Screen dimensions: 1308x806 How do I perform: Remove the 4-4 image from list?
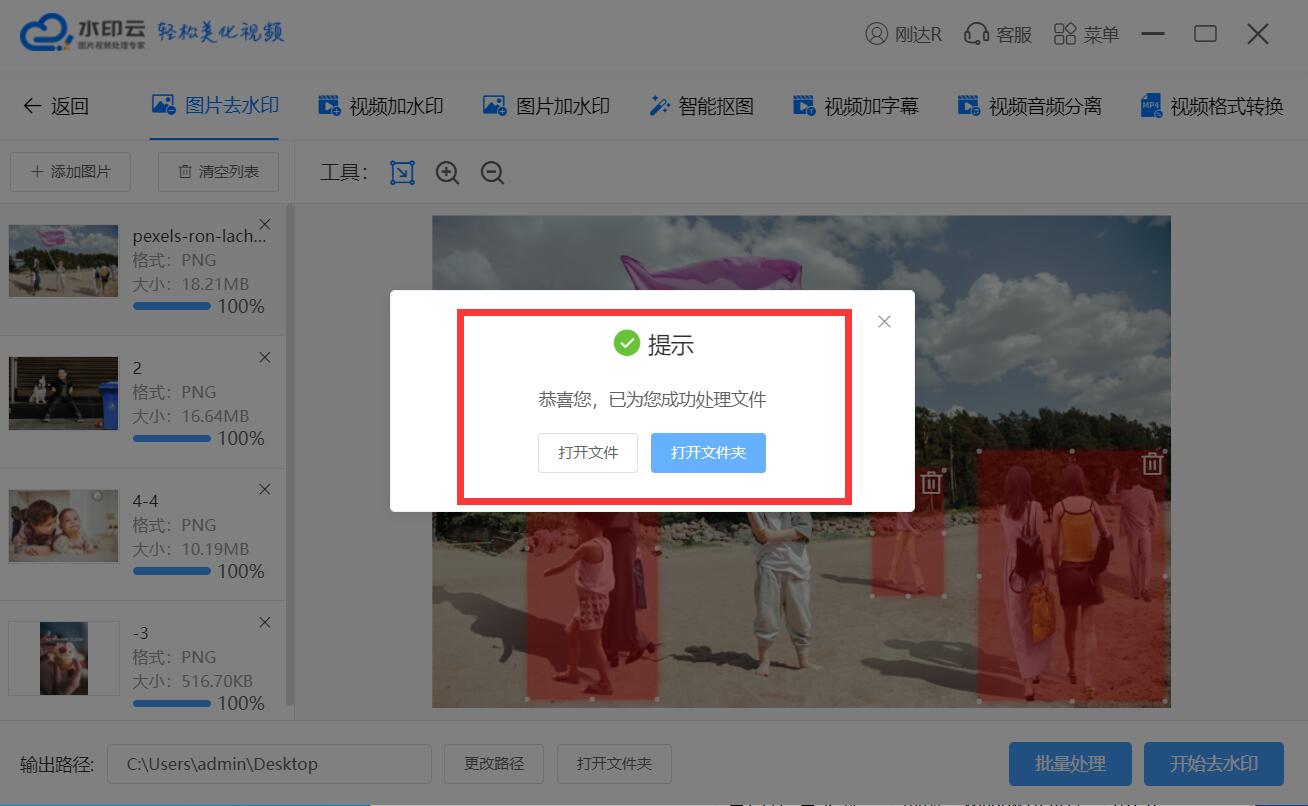click(265, 489)
